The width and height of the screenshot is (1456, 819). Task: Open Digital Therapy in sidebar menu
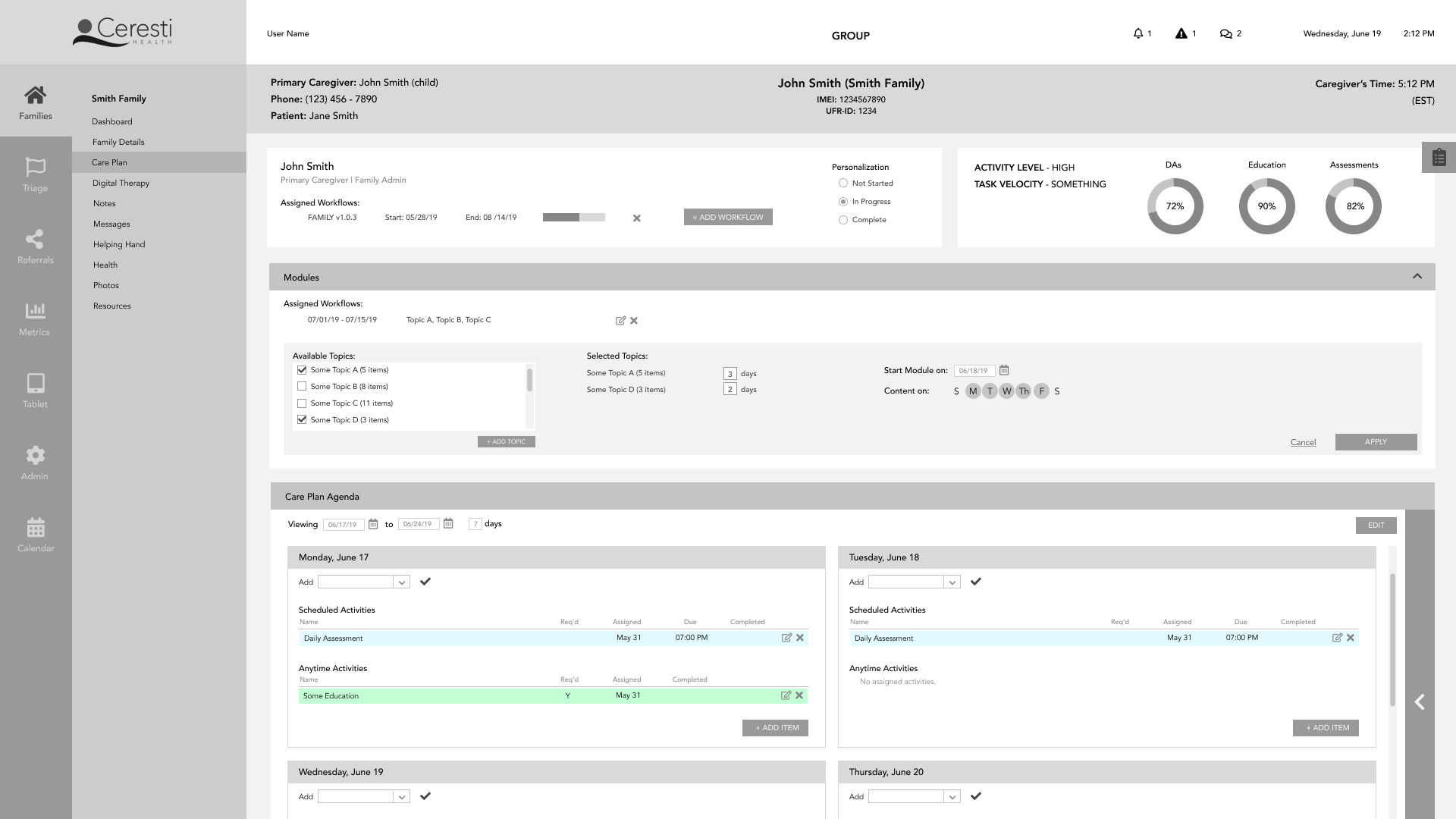pos(121,183)
